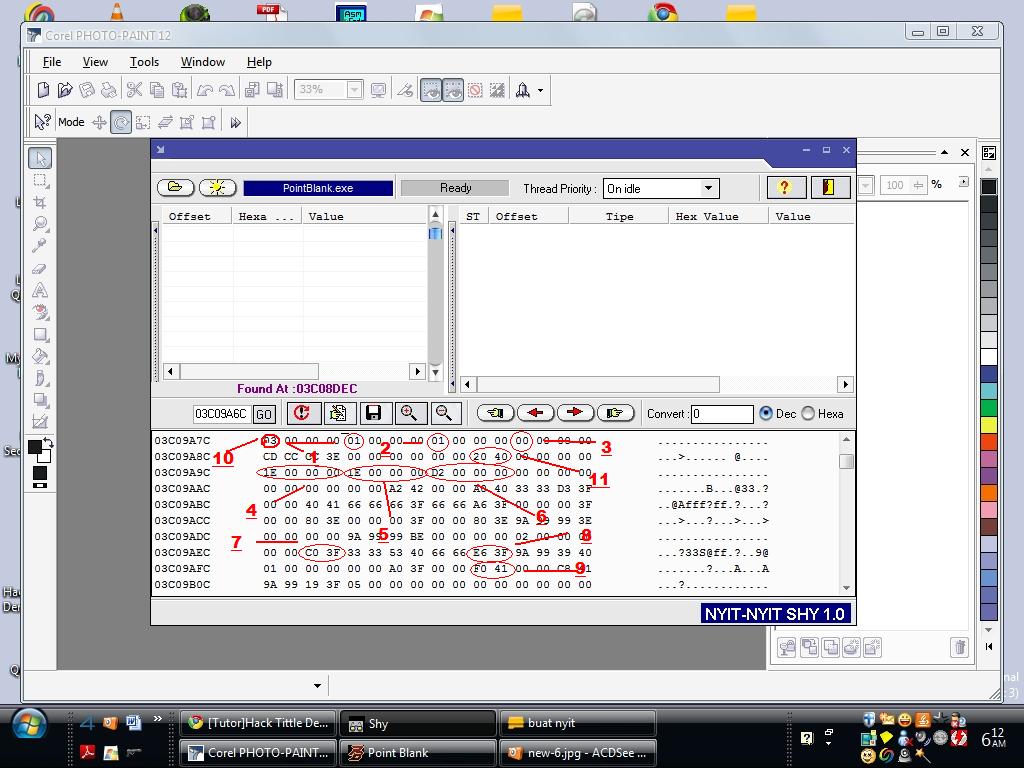Click the hex dump vertical scrollbar down arrow
The height and width of the screenshot is (768, 1024).
(846, 587)
